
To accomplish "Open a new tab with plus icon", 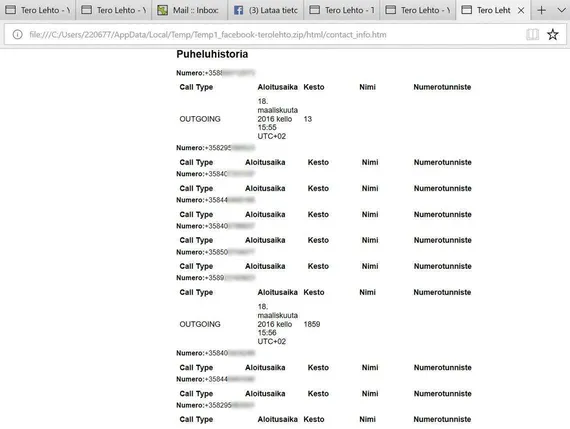I will pos(541,10).
